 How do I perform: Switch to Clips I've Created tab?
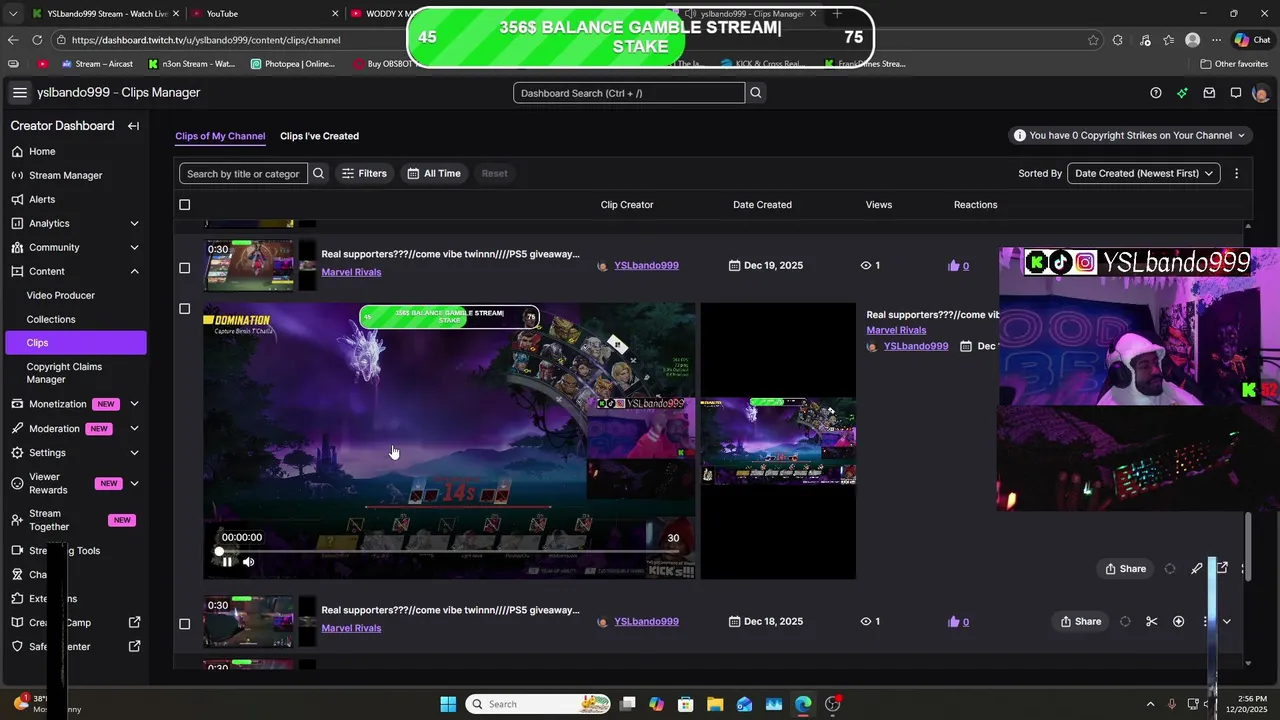click(319, 136)
